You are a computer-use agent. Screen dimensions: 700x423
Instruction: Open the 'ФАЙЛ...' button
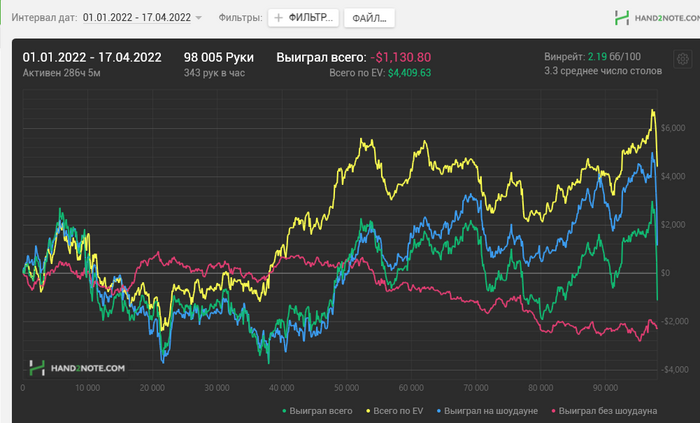(x=369, y=18)
